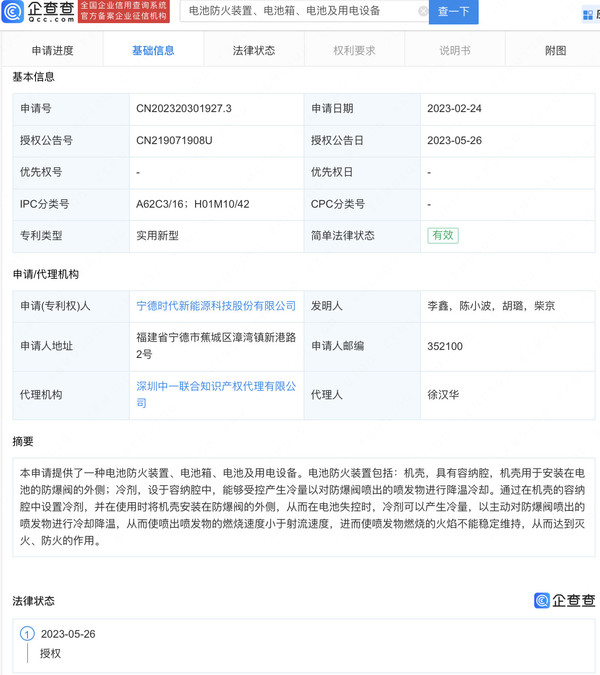Click the 简单法律状态 label cell
This screenshot has width=600, height=675.
click(362, 235)
